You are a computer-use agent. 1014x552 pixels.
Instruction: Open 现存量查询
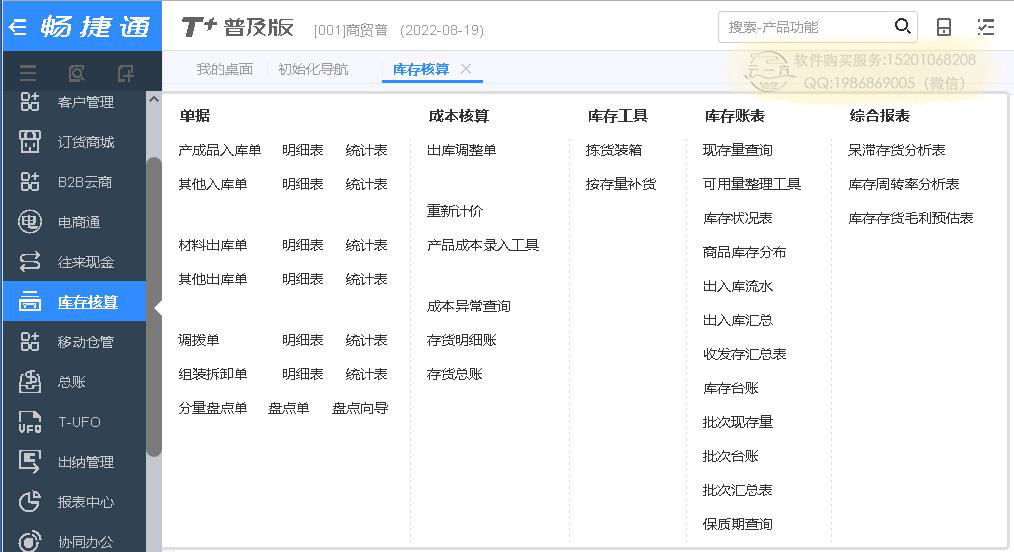(738, 150)
